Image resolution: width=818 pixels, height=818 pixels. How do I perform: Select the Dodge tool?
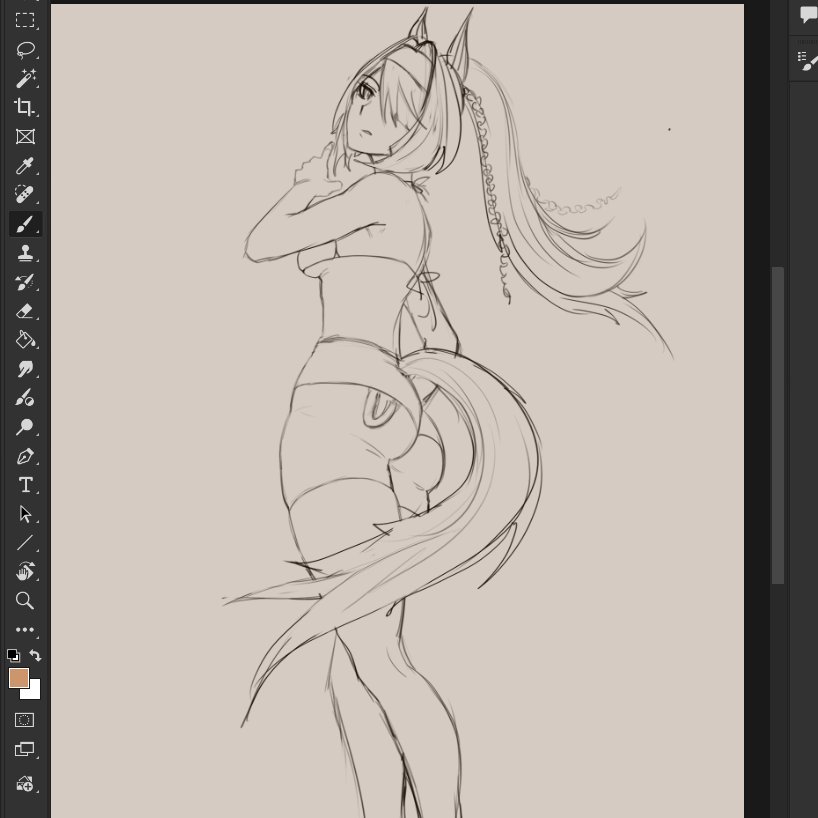(25, 427)
